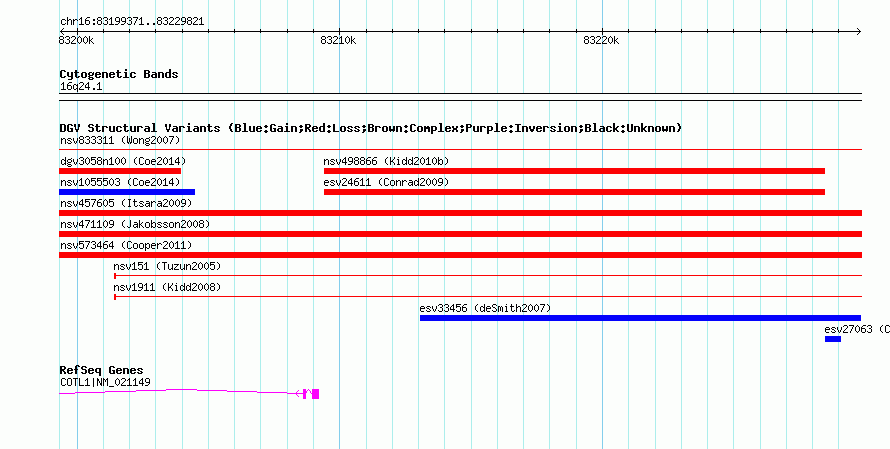Click the DGV Structural Variants track title
Image resolution: width=890 pixels, height=449 pixels.
click(371, 128)
